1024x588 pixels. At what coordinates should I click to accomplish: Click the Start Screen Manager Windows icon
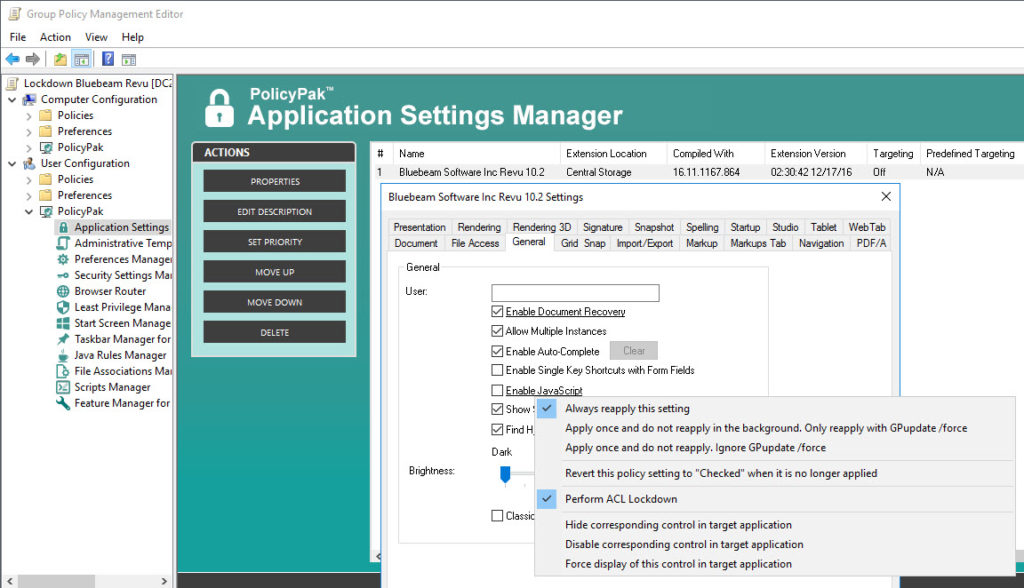[63, 323]
